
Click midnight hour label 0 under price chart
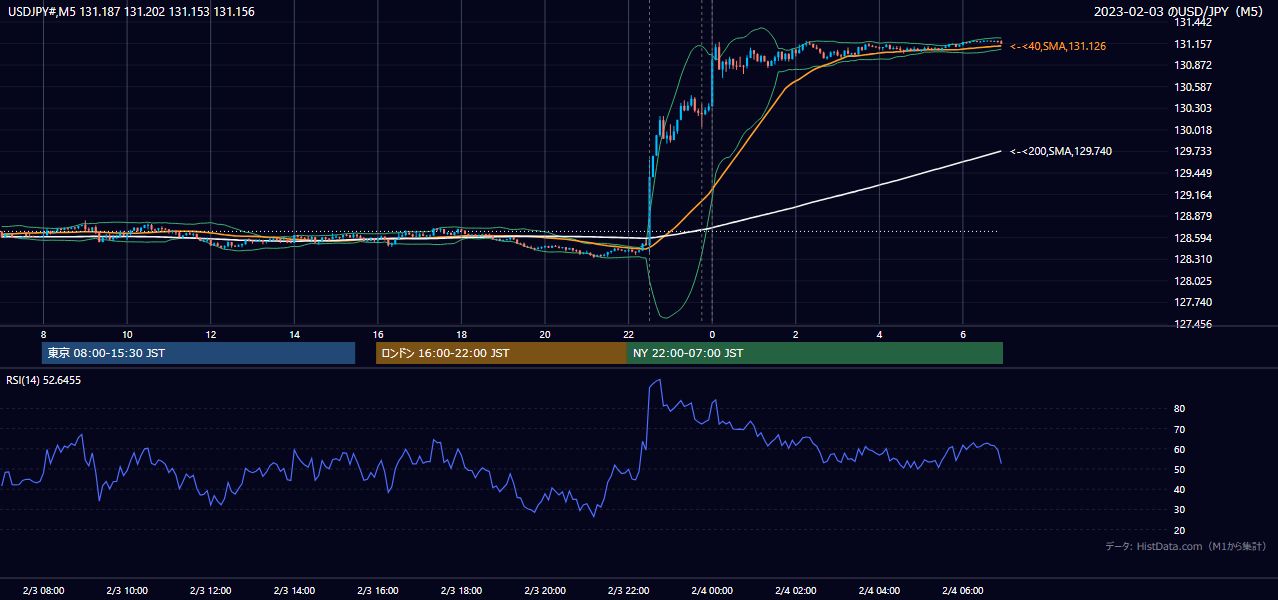(x=712, y=334)
